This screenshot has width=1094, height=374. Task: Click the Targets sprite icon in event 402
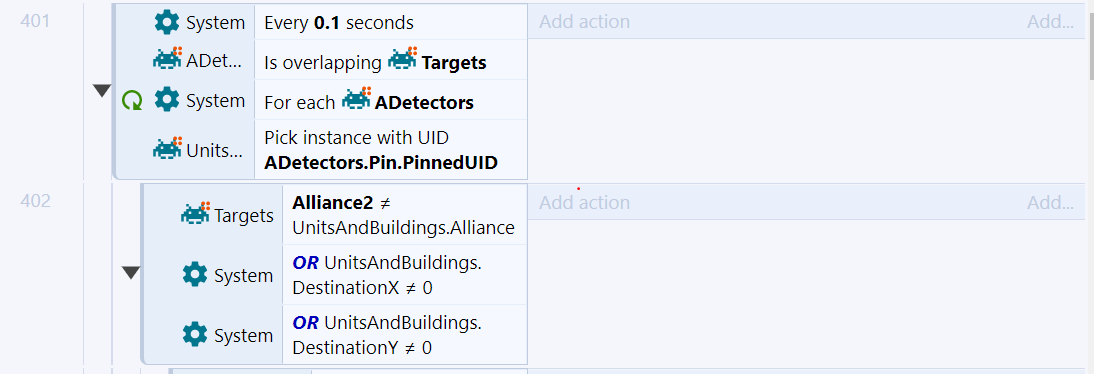pos(195,214)
